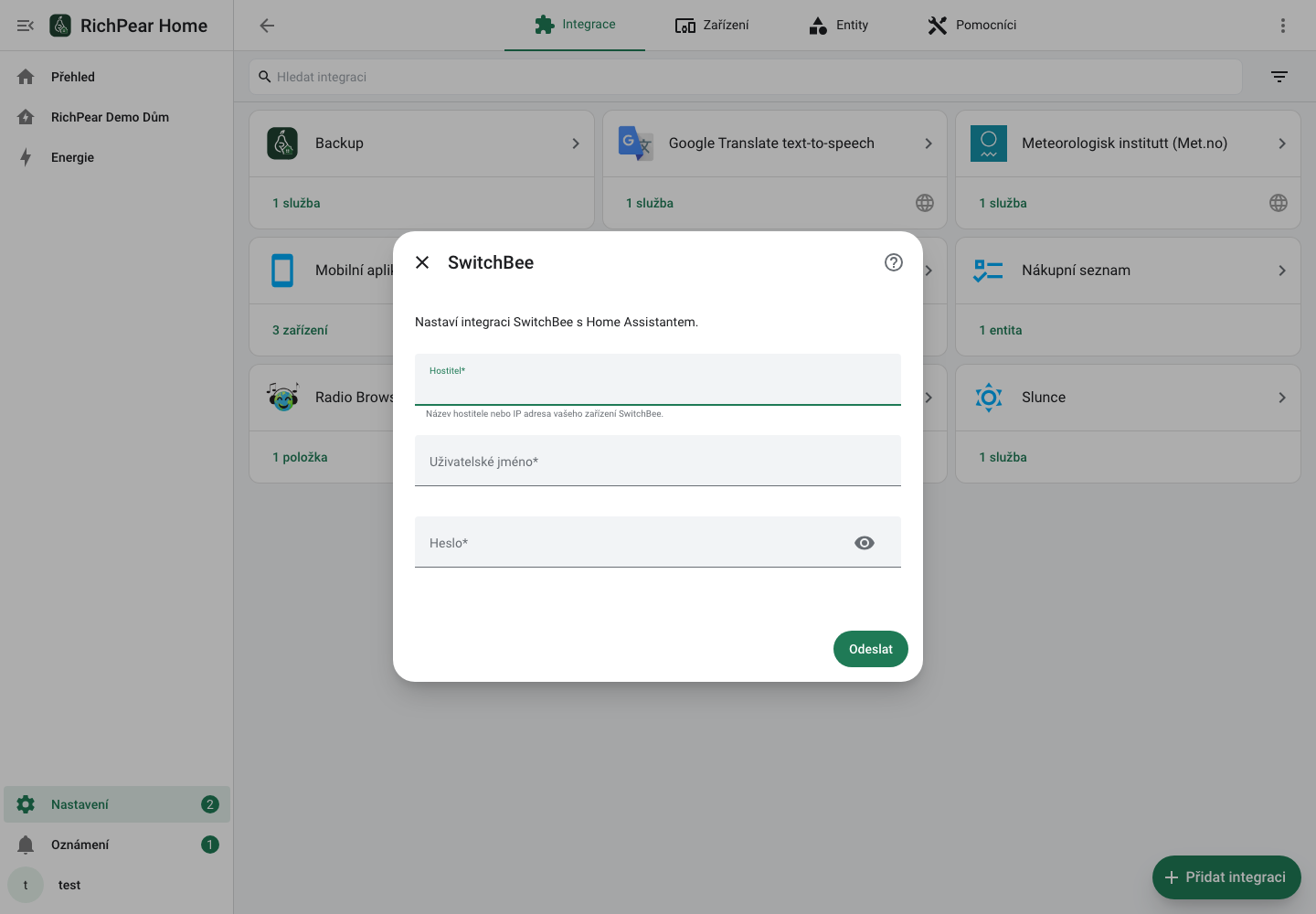Click the RichPear Demo Dům house icon
The width and height of the screenshot is (1316, 914).
[26, 117]
